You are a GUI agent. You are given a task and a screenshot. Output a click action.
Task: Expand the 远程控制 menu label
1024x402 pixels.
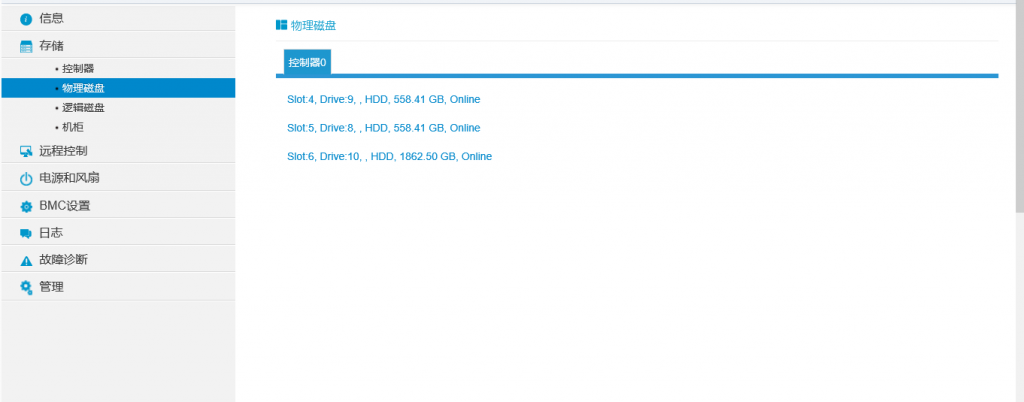click(63, 151)
